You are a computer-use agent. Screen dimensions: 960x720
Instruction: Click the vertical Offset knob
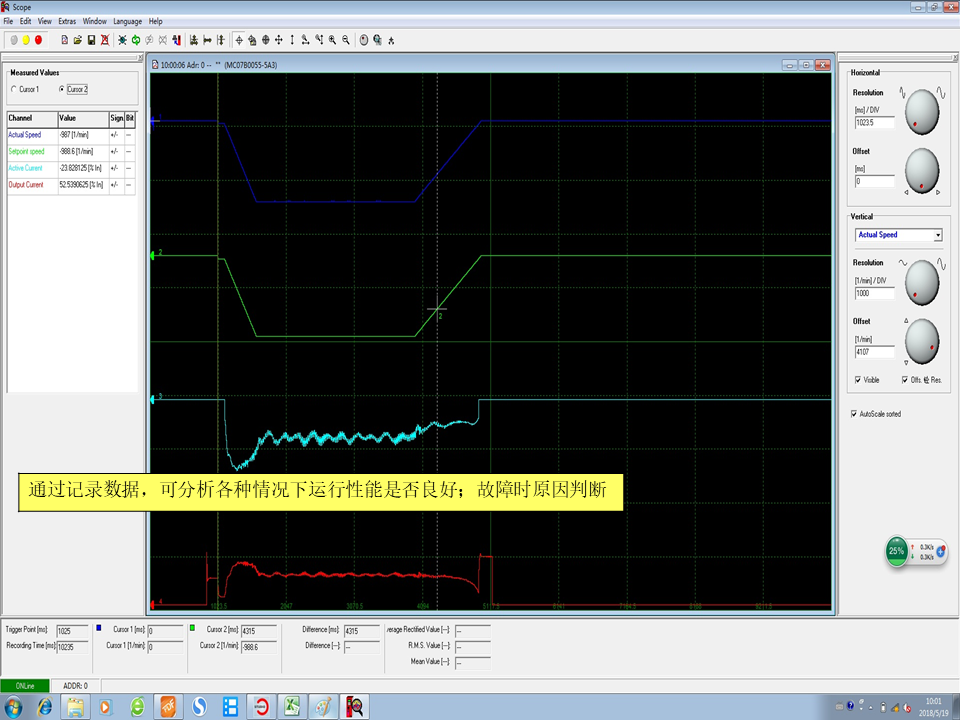click(922, 341)
